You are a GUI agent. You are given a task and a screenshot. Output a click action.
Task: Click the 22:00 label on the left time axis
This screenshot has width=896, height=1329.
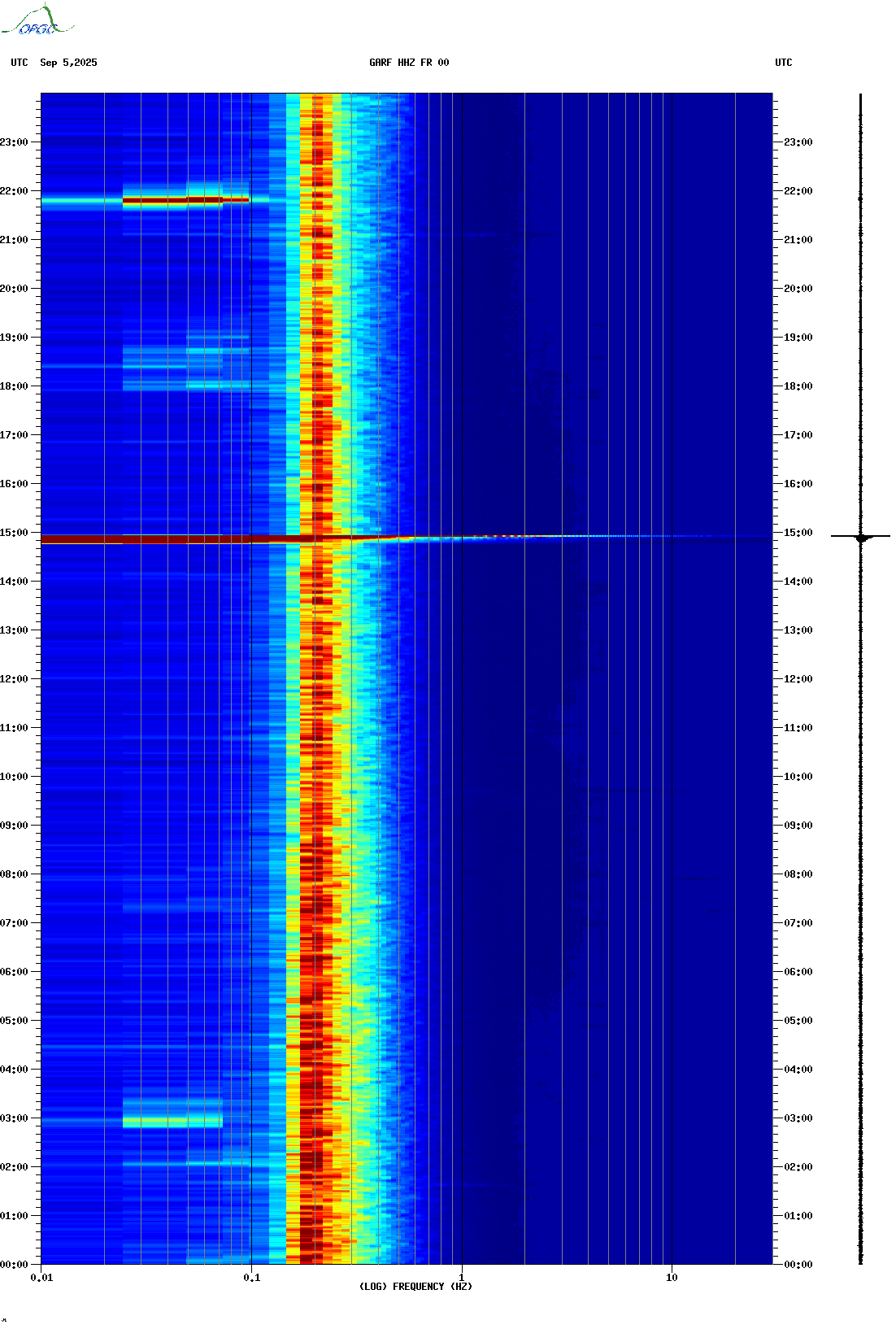click(x=14, y=191)
